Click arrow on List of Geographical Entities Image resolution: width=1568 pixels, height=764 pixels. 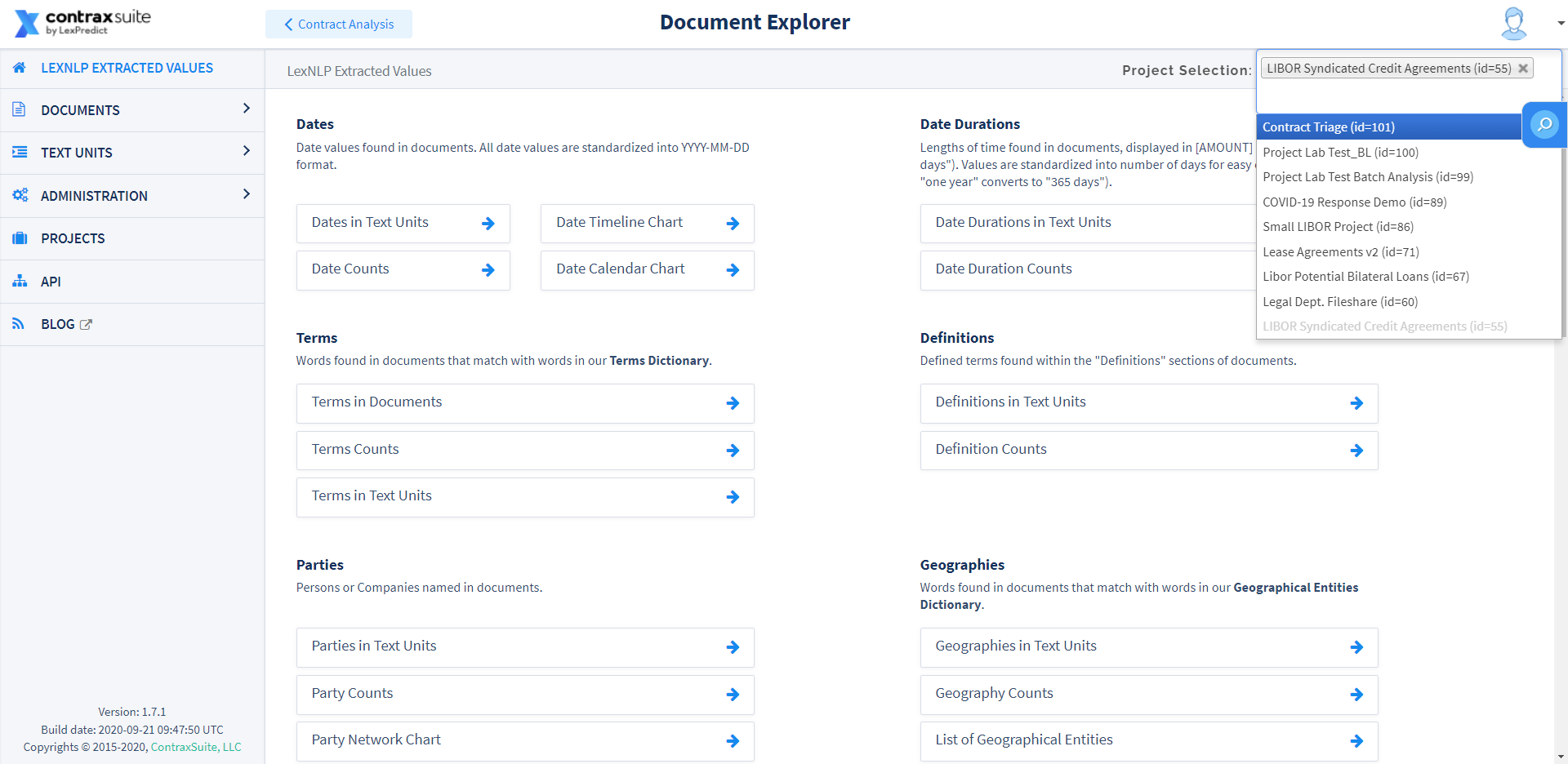pyautogui.click(x=1356, y=741)
